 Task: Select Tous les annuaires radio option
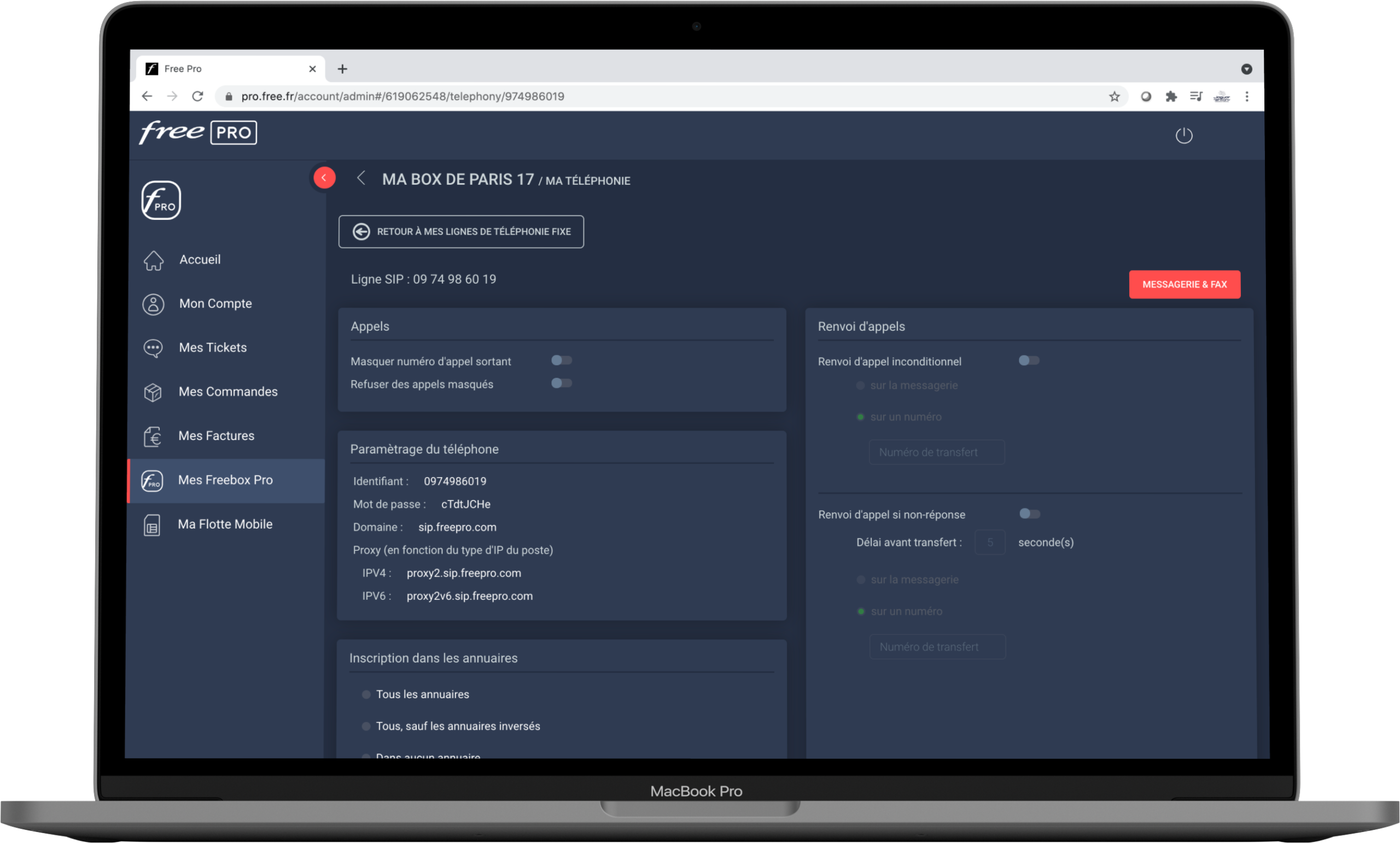366,694
